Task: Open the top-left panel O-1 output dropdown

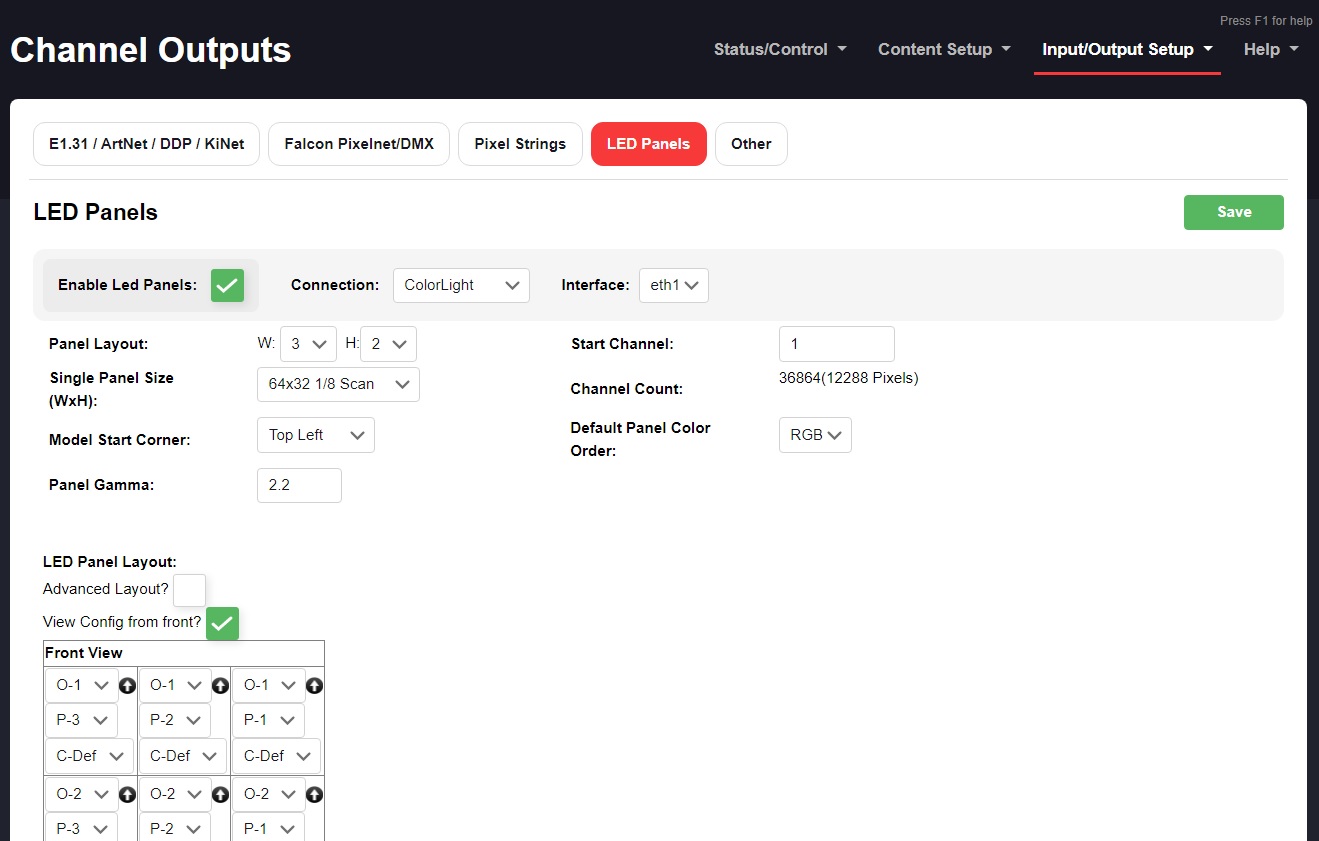Action: point(81,686)
